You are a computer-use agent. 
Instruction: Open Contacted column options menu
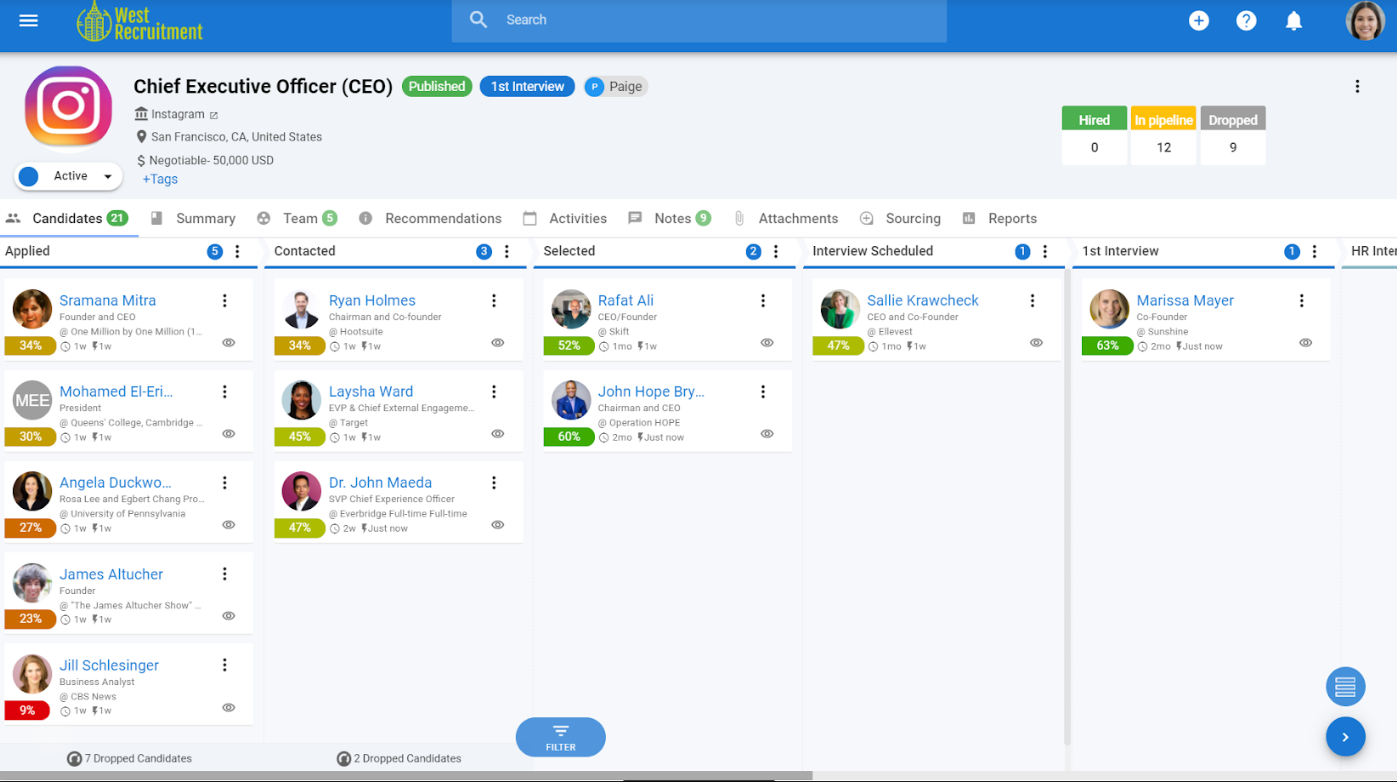(507, 252)
